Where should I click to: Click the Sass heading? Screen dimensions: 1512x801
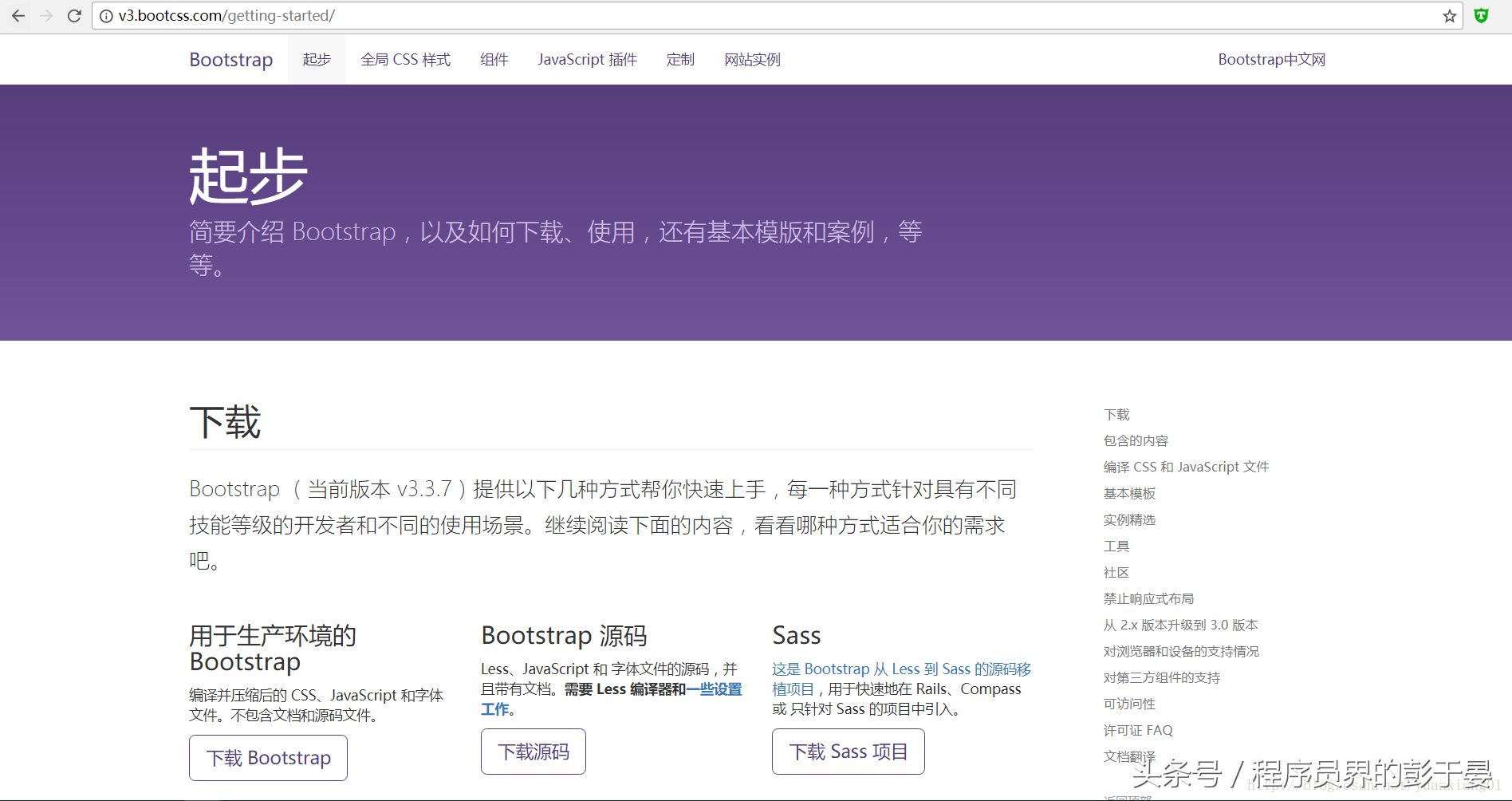797,636
